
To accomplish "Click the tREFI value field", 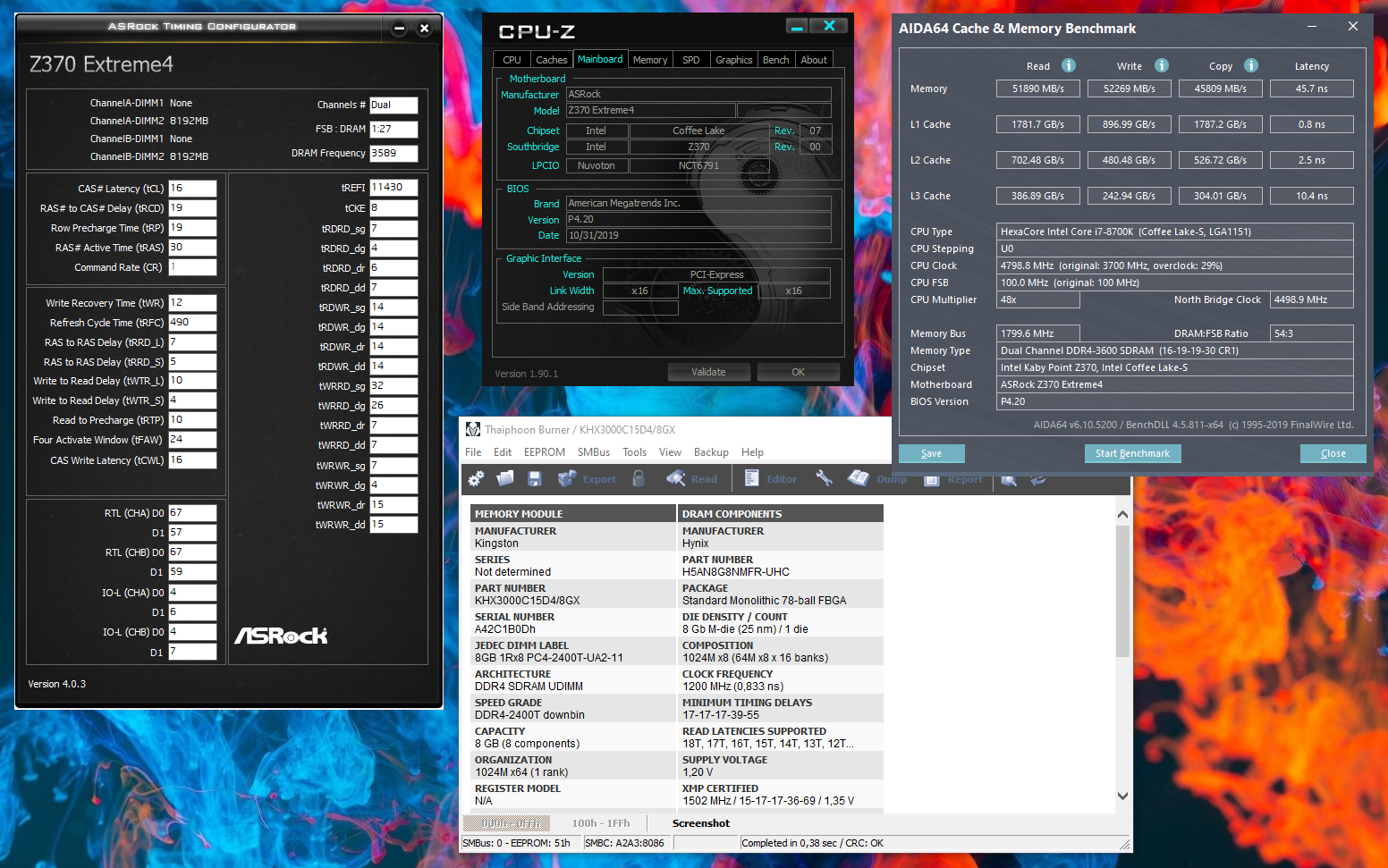I will (394, 188).
